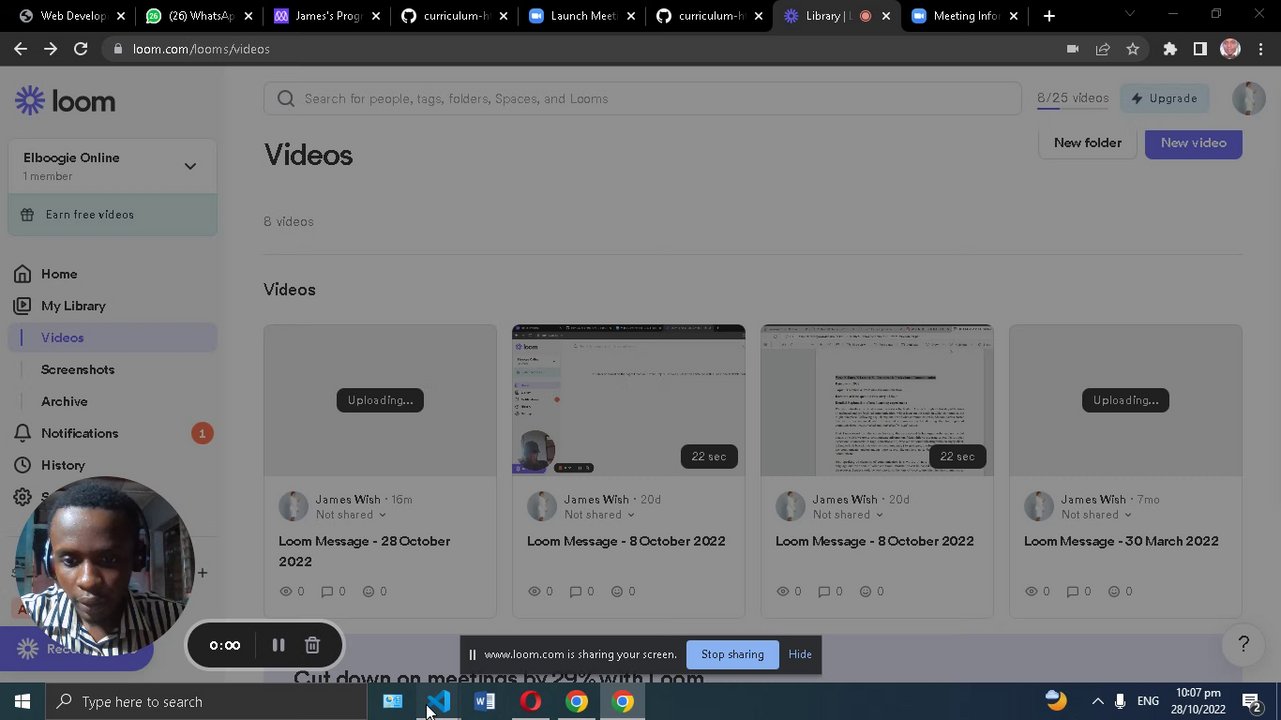
Task: Click the reactions emoji icon on 28 October video
Action: 368,591
